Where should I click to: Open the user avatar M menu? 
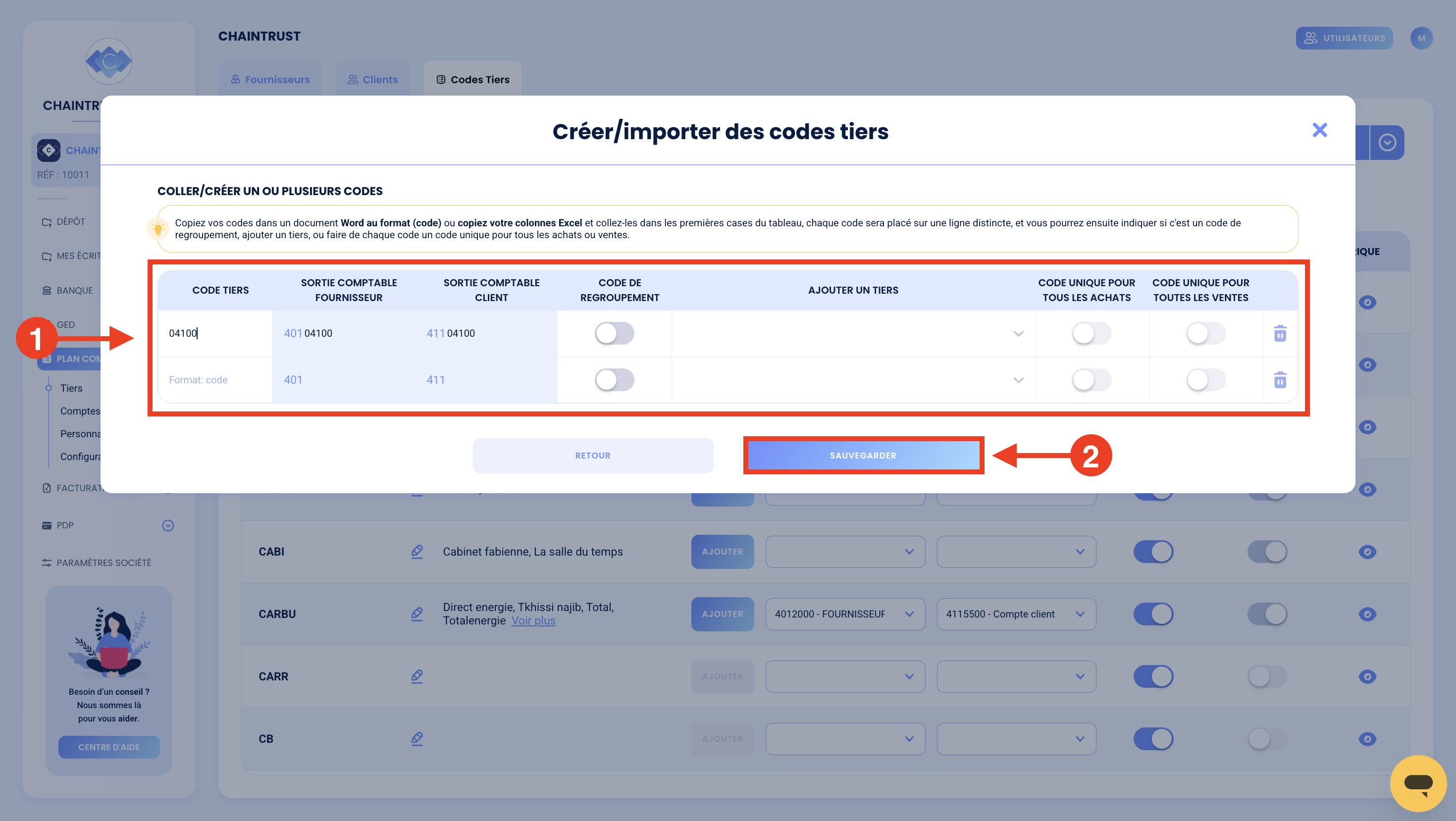click(1420, 38)
